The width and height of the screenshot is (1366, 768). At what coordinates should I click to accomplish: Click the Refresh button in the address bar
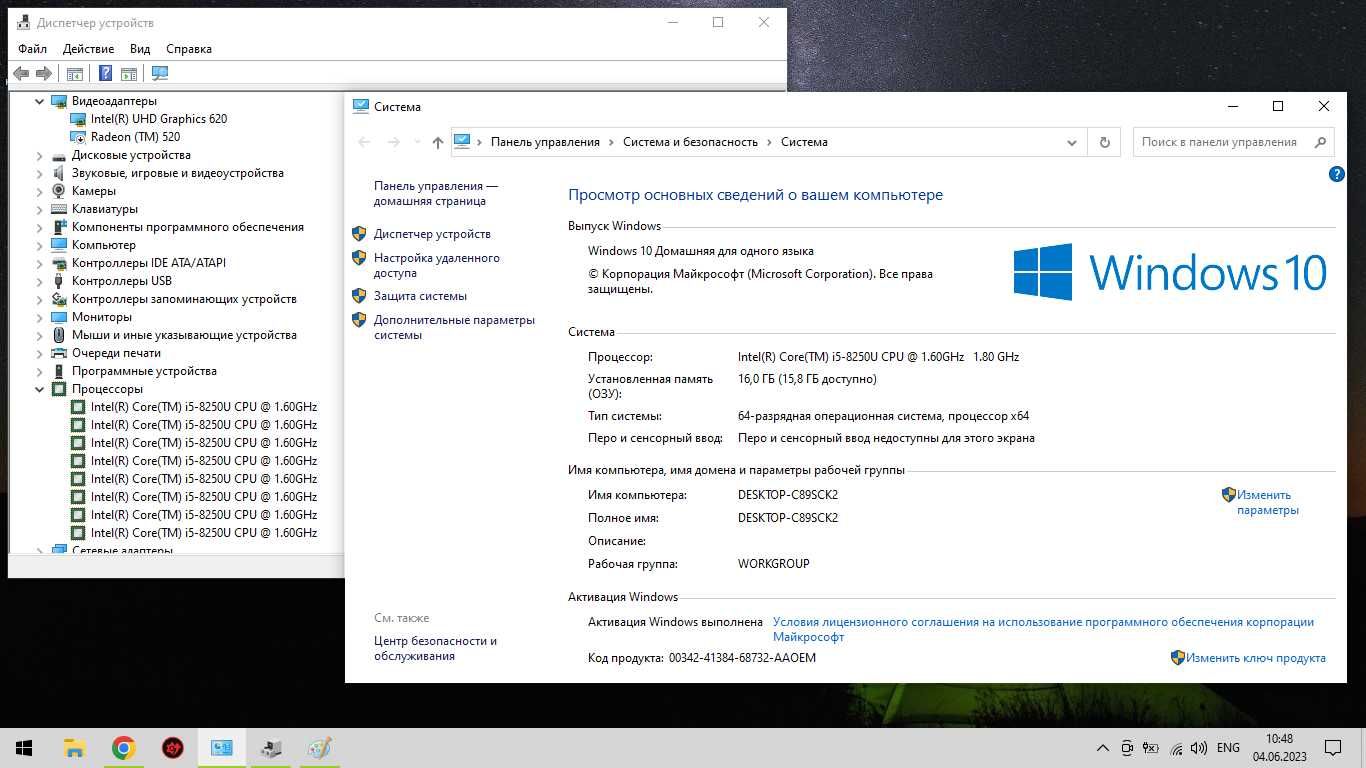pyautogui.click(x=1104, y=142)
